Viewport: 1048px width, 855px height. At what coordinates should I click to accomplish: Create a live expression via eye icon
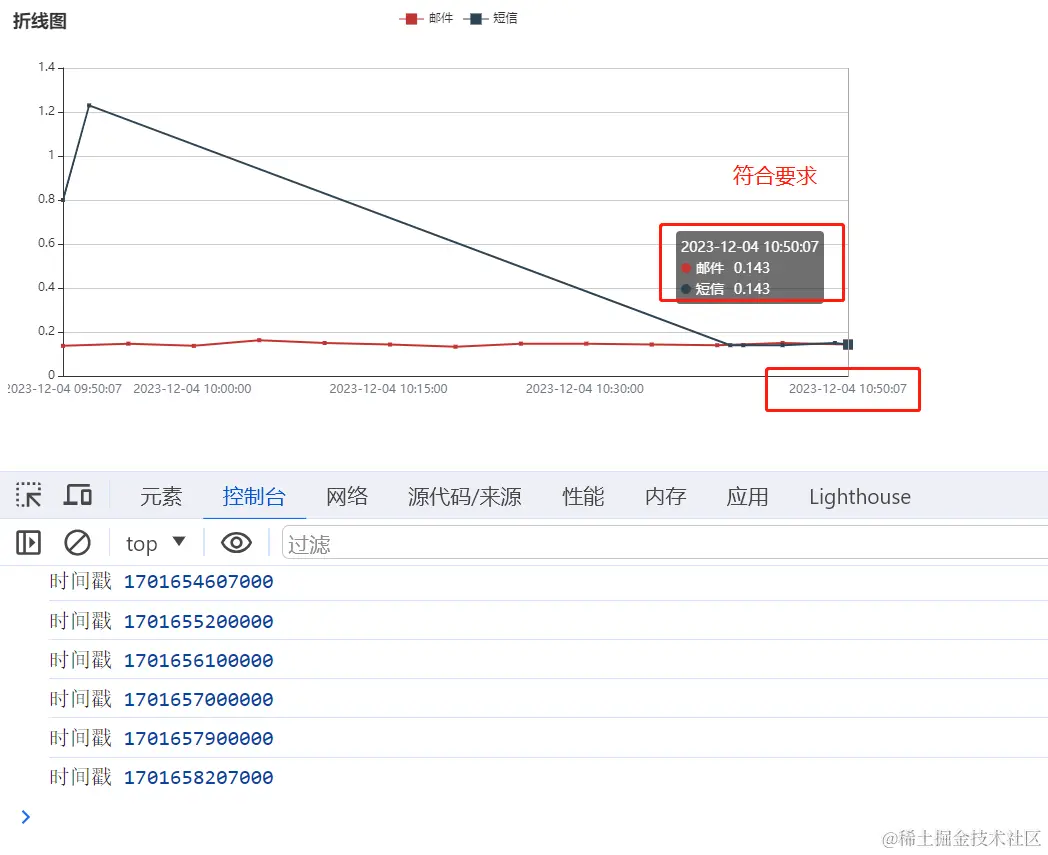tap(236, 543)
